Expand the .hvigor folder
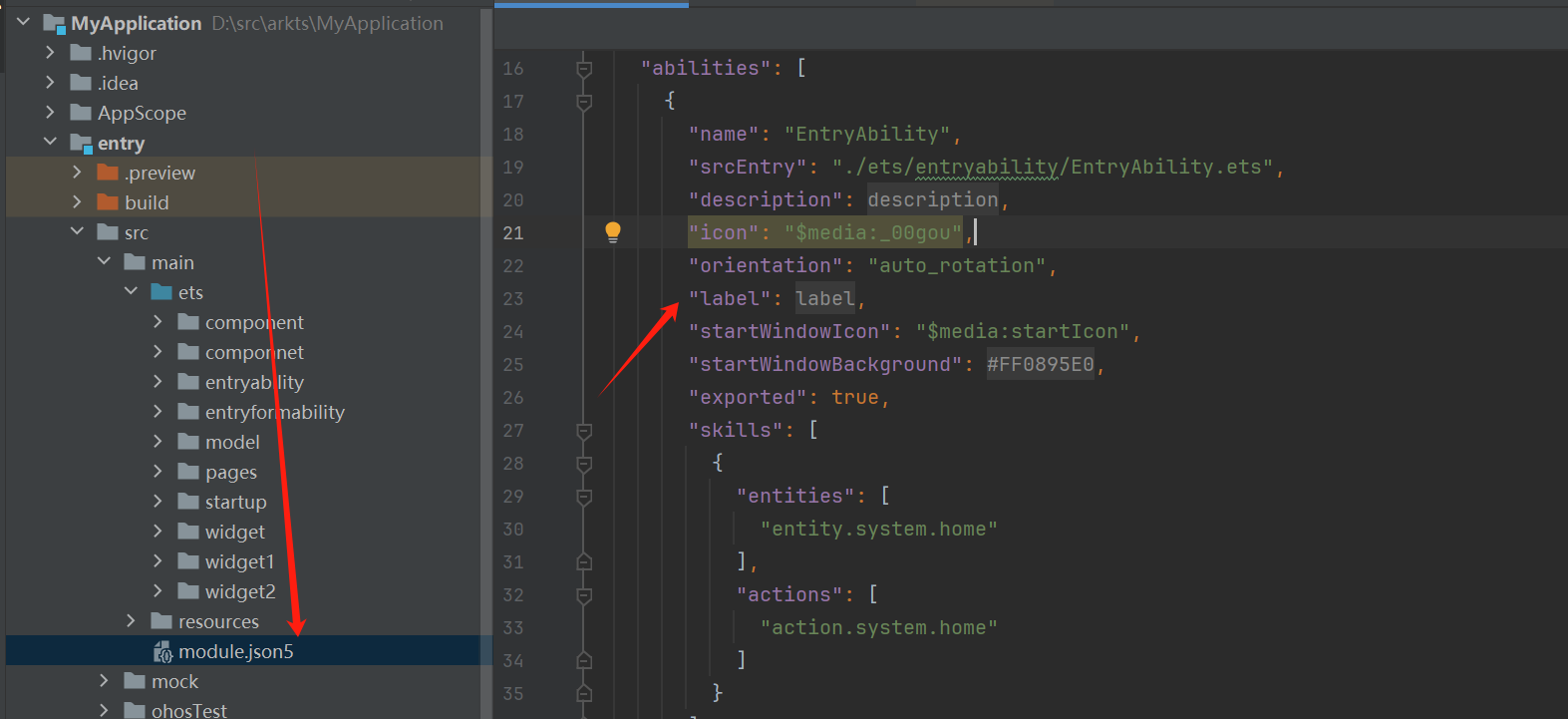The image size is (1568, 719). [50, 52]
